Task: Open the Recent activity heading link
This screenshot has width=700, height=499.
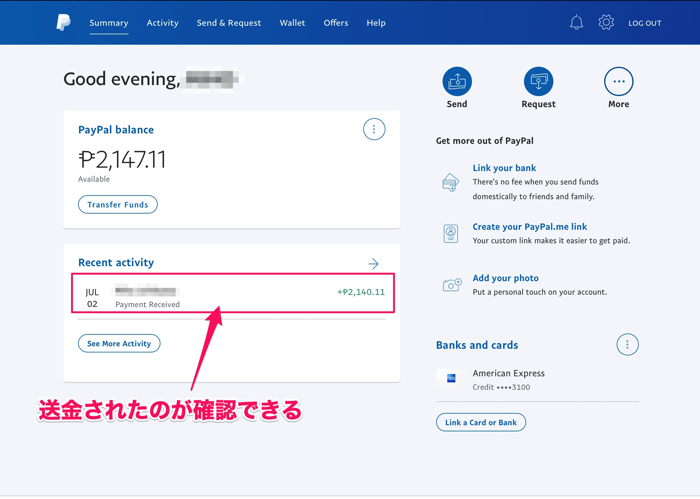Action: (x=116, y=262)
